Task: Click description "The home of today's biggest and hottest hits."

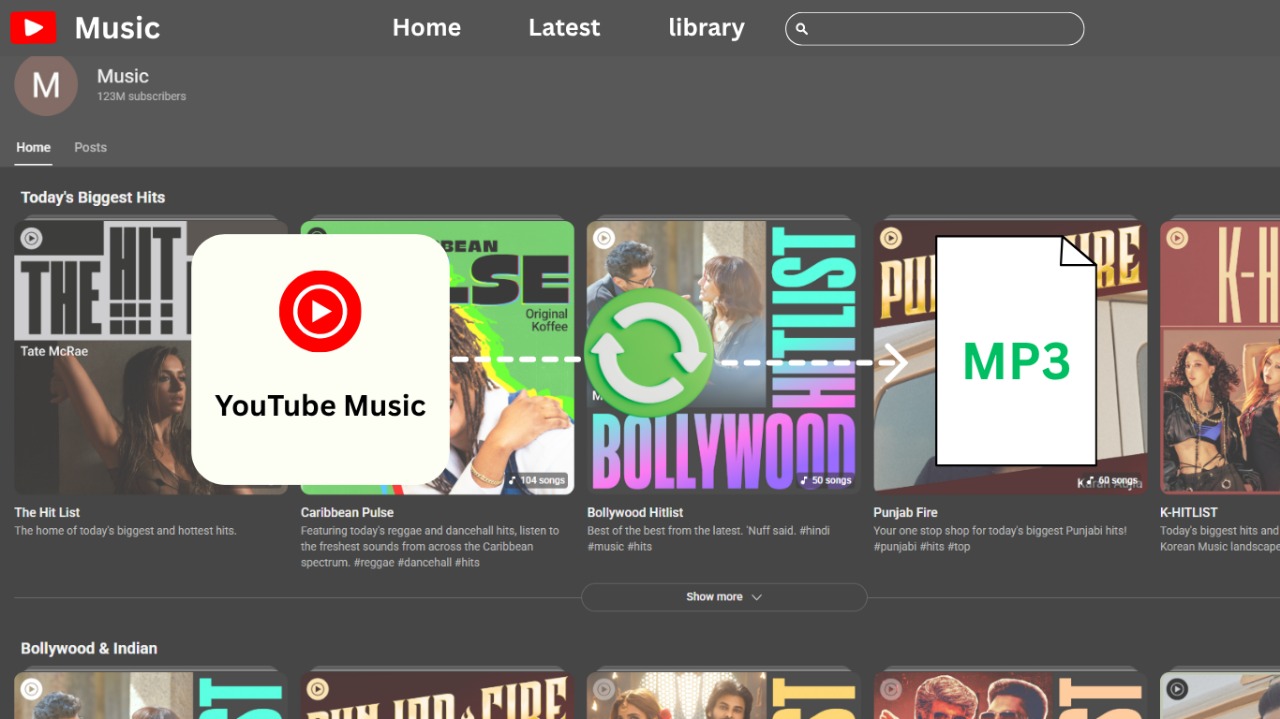Action: [x=125, y=531]
